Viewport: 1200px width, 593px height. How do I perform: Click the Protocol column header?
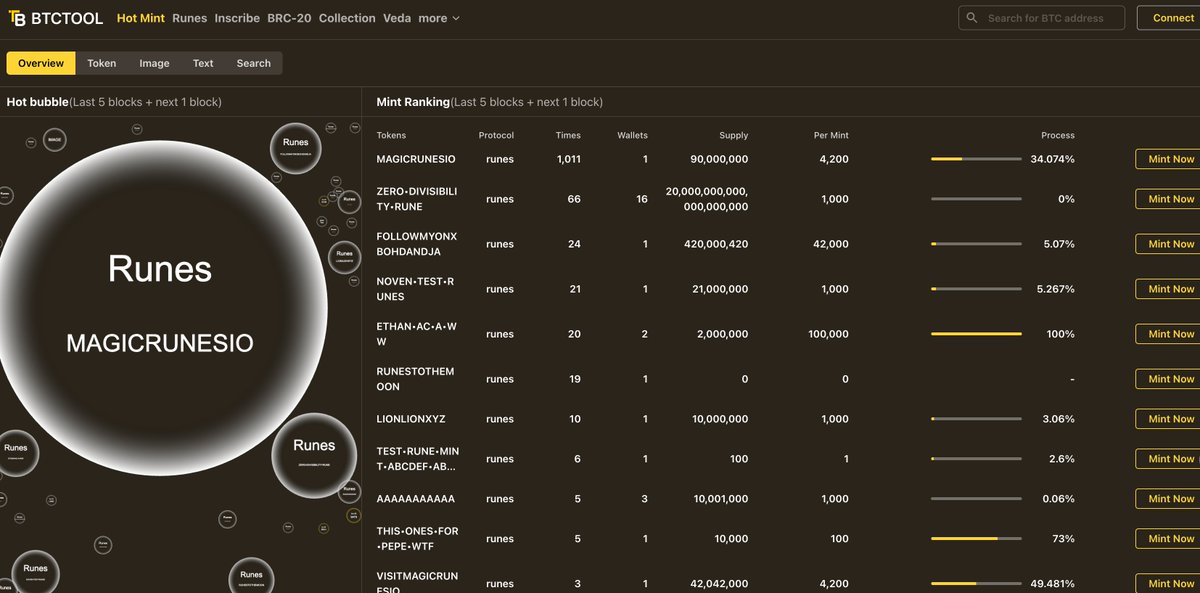pyautogui.click(x=496, y=135)
